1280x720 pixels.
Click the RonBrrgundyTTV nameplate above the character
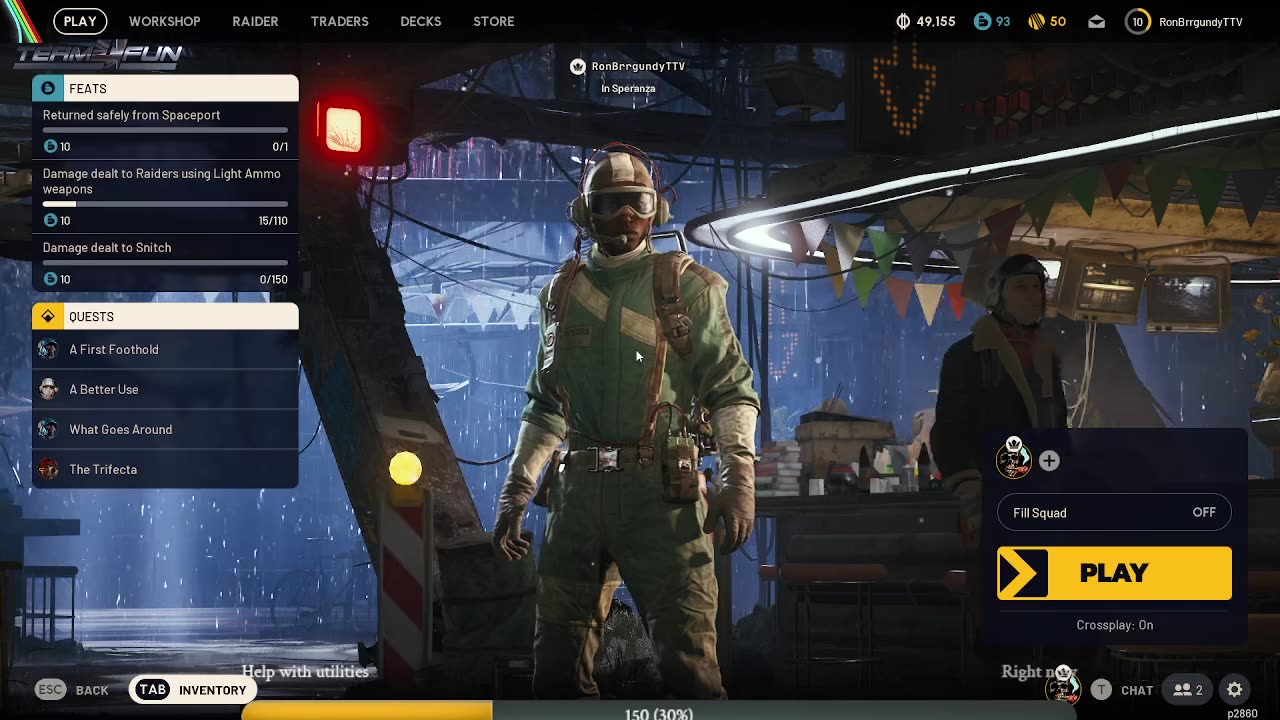pos(638,66)
